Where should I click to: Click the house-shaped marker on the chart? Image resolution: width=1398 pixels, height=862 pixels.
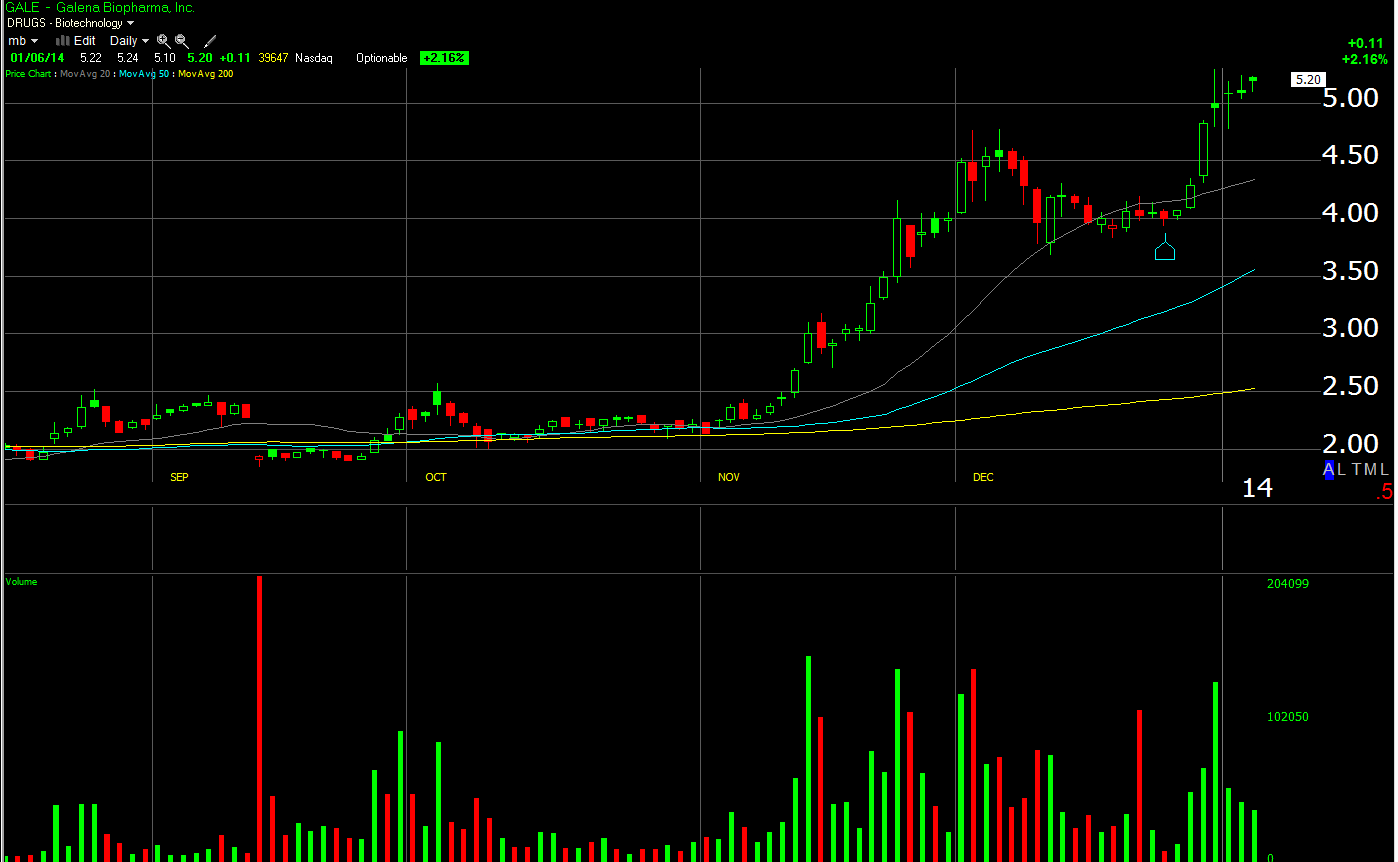[1164, 248]
